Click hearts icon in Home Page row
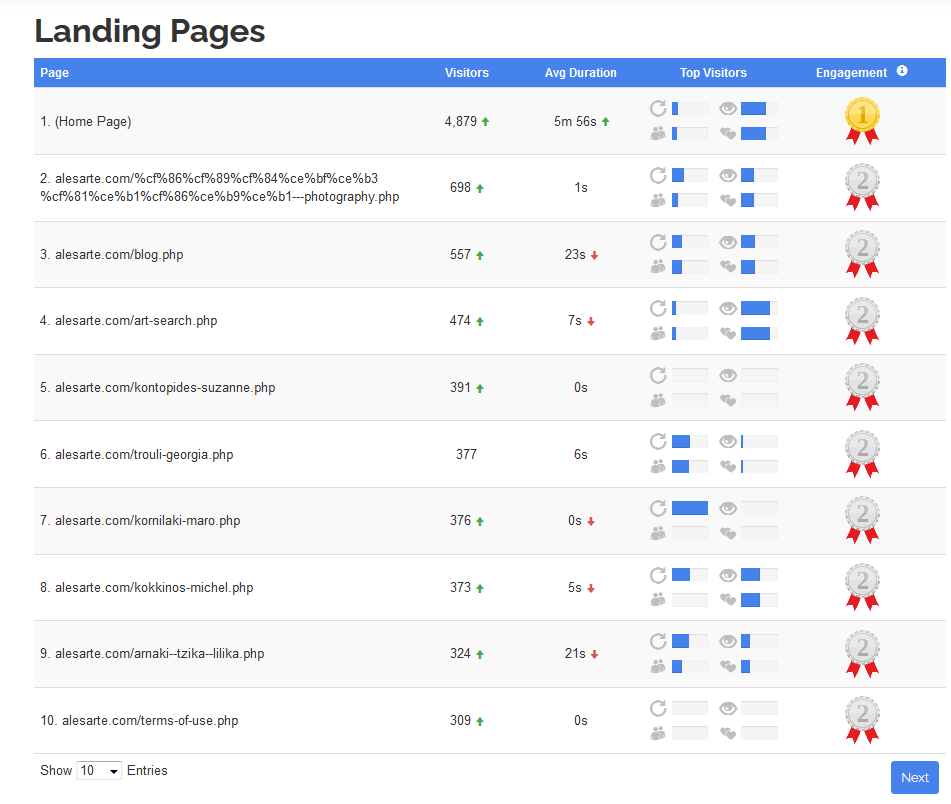 click(x=728, y=133)
